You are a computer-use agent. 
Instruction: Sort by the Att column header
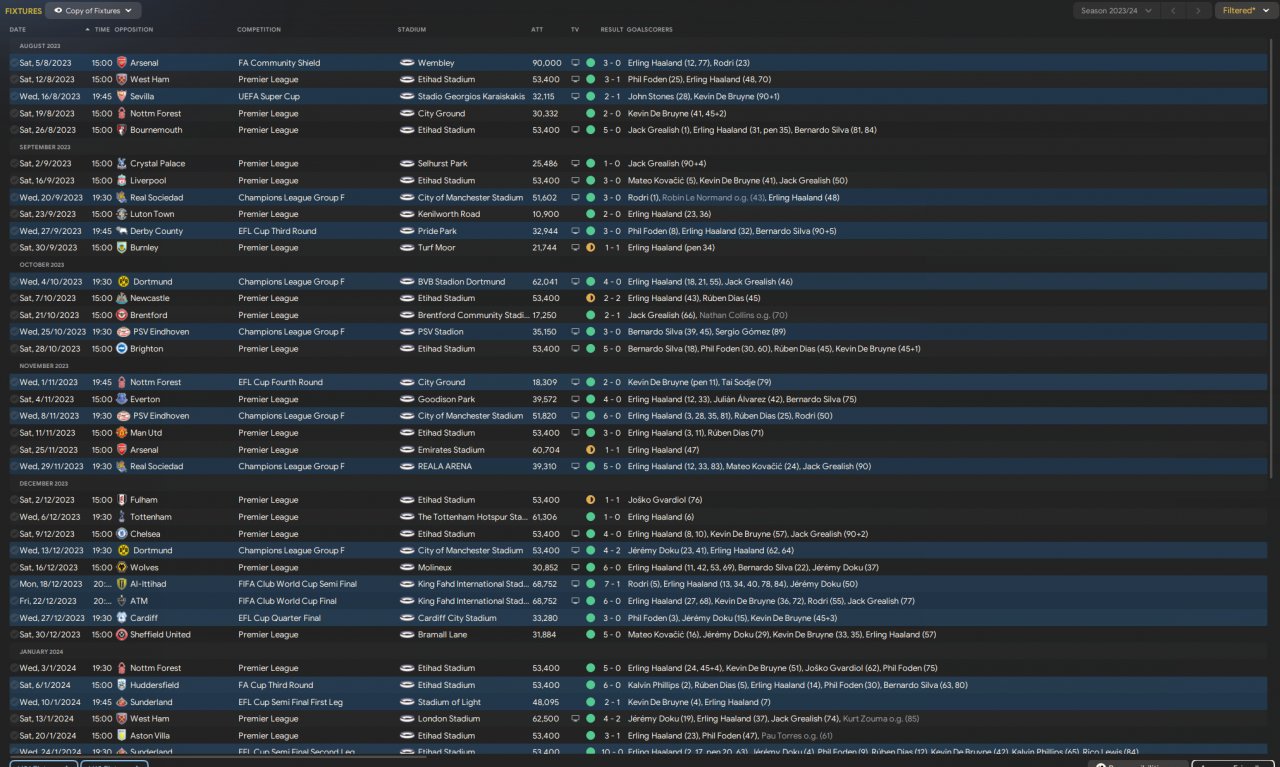537,30
